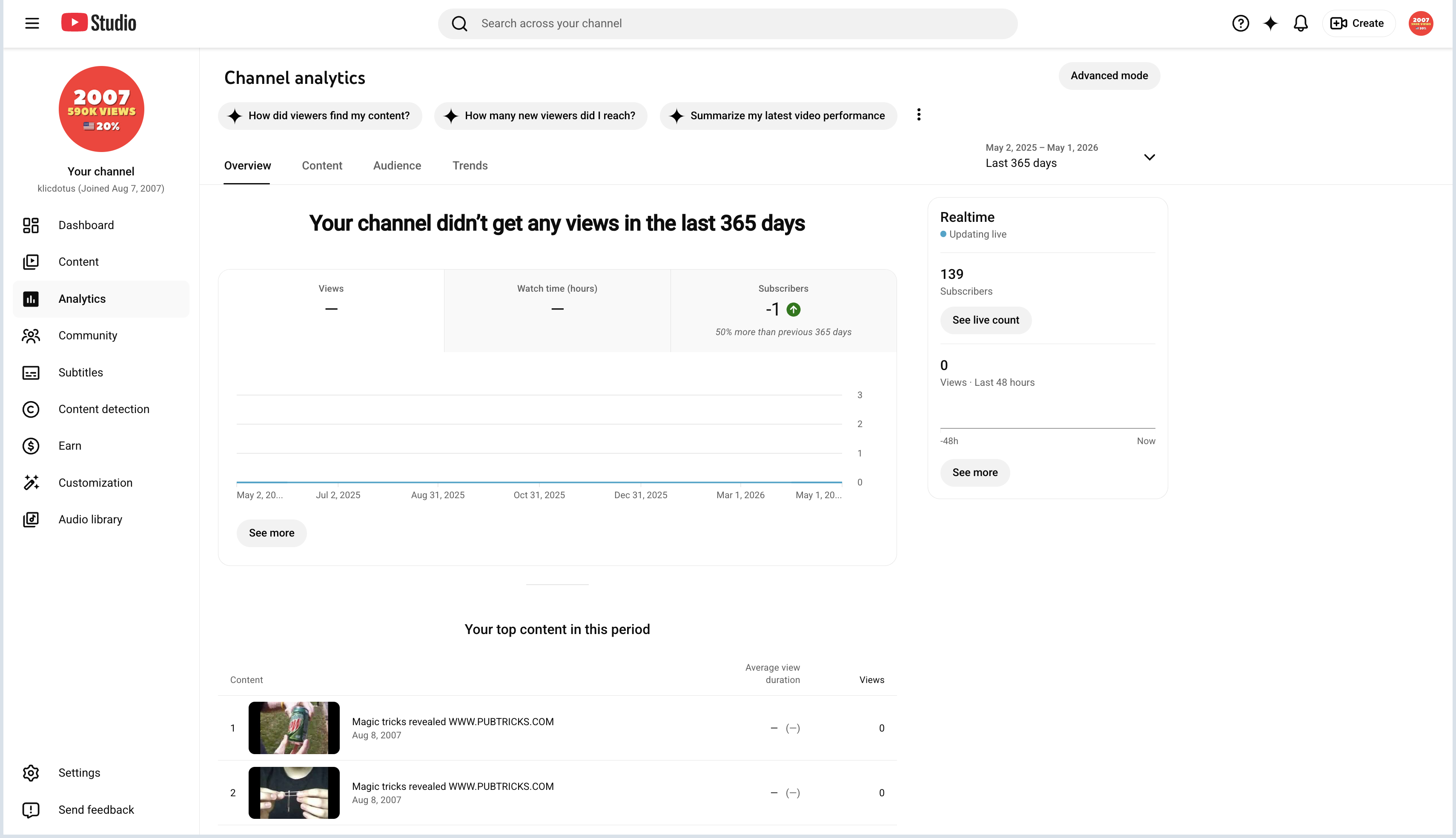The height and width of the screenshot is (838, 1456).
Task: Click the YouTube Studio logo
Action: [98, 23]
